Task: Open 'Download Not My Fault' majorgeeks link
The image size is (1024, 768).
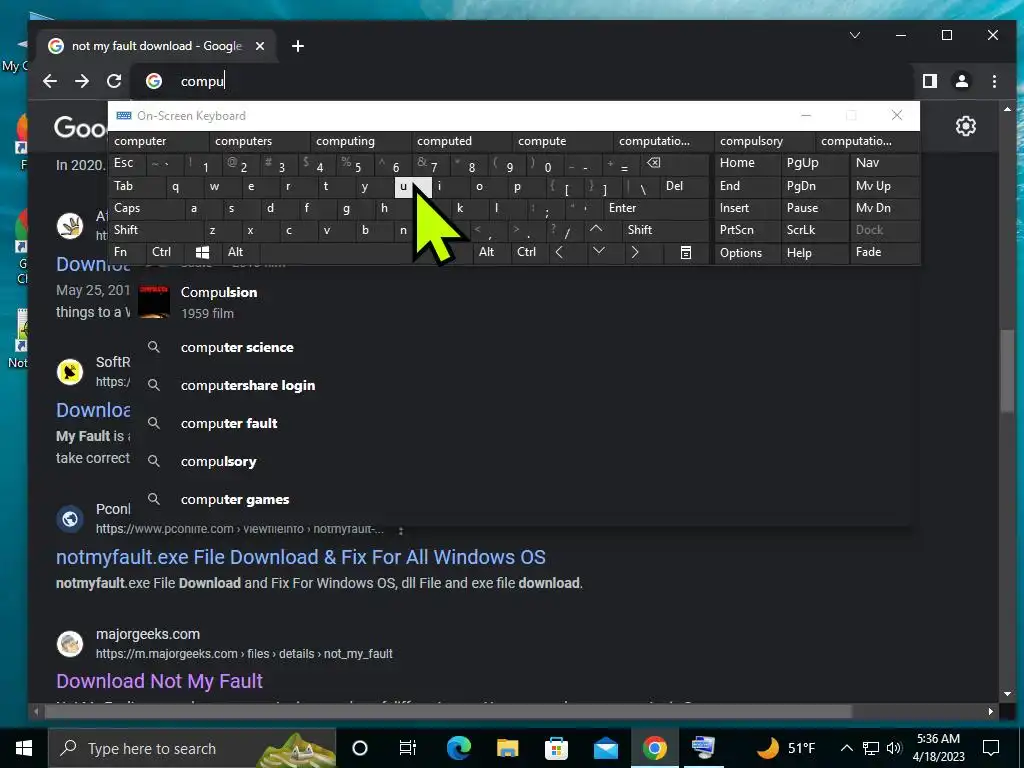Action: (159, 681)
